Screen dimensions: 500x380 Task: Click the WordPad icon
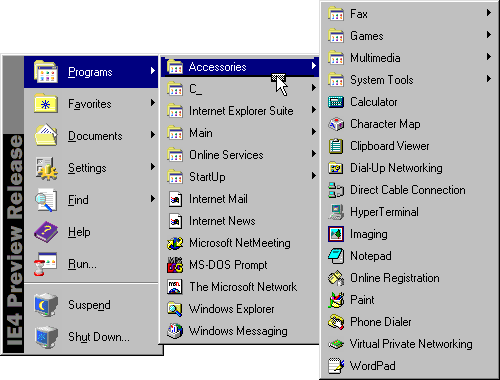[336, 366]
